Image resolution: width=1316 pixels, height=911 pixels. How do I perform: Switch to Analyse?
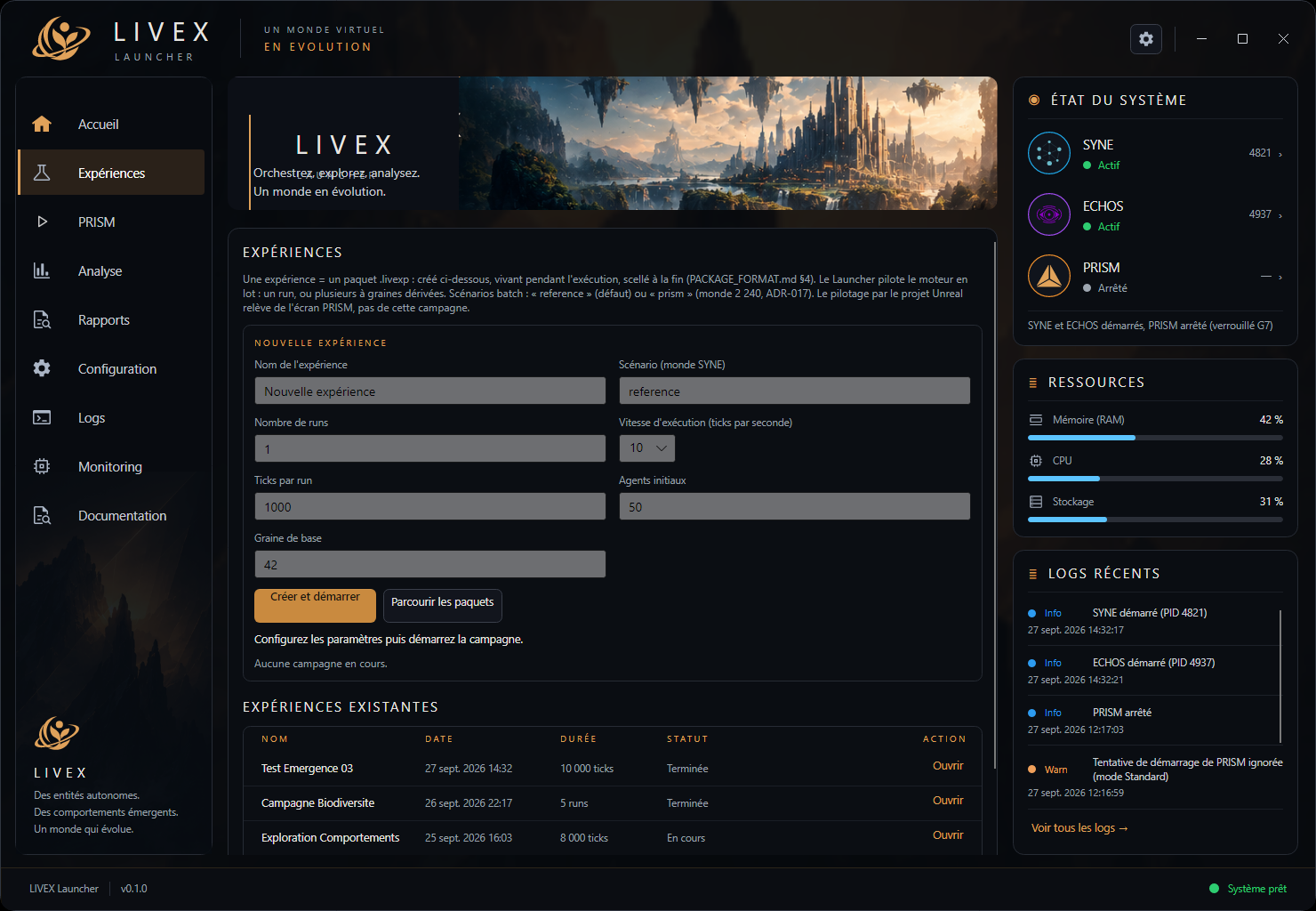click(111, 270)
